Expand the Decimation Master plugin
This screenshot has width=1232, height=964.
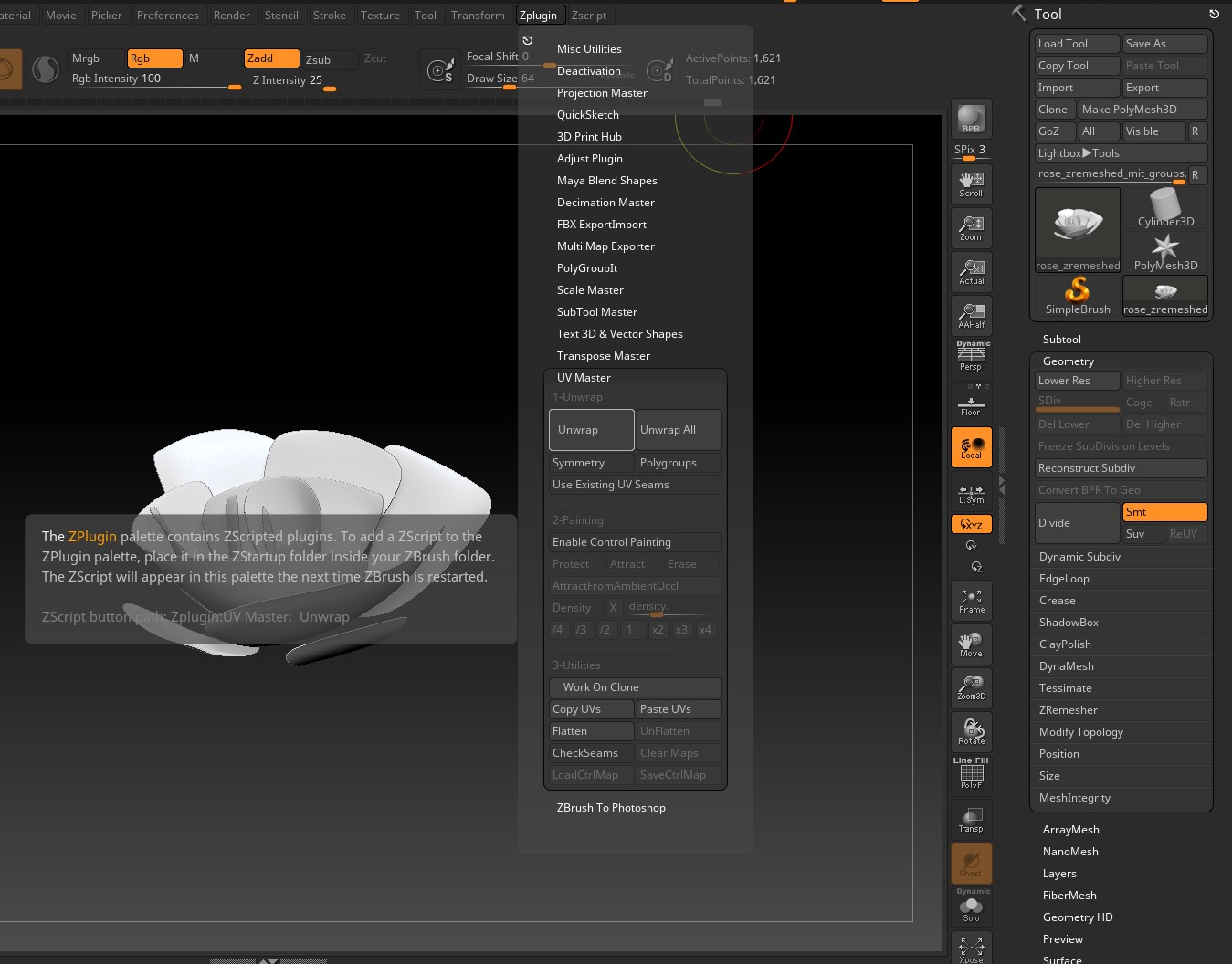[605, 203]
